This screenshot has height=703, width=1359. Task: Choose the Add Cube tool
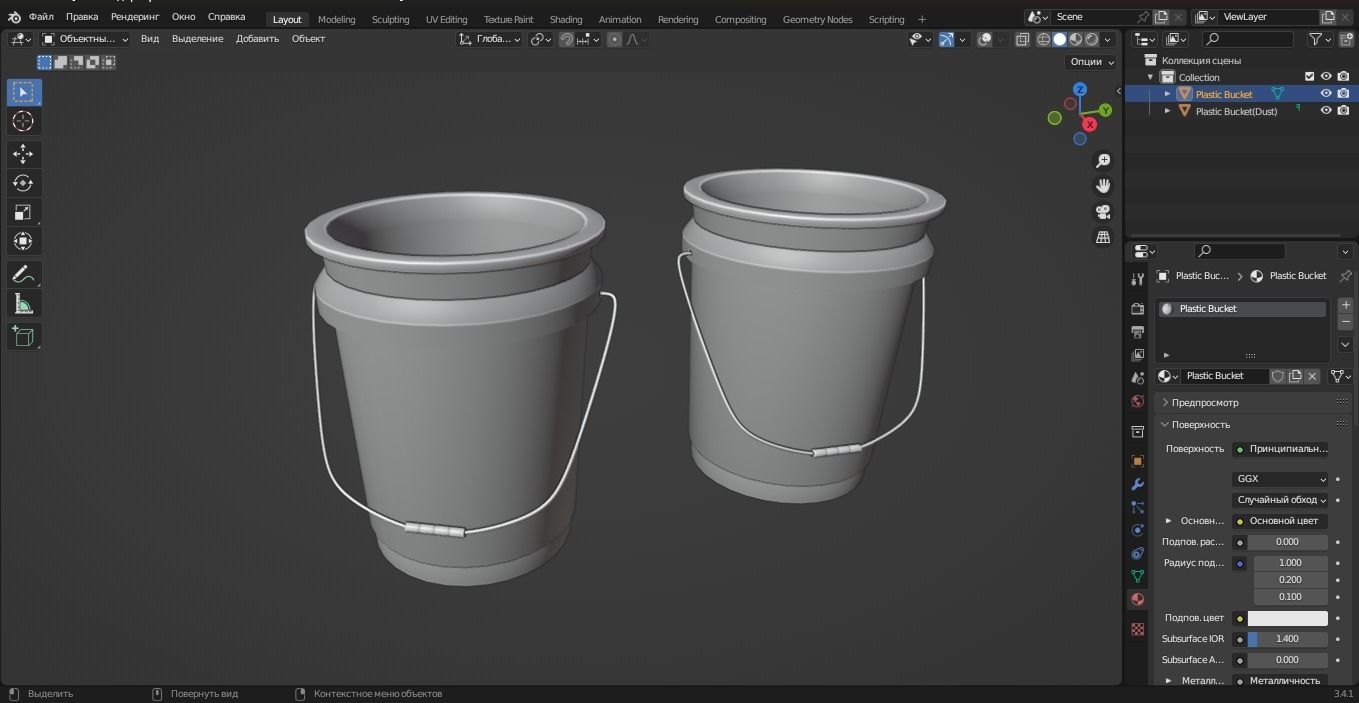click(x=23, y=336)
